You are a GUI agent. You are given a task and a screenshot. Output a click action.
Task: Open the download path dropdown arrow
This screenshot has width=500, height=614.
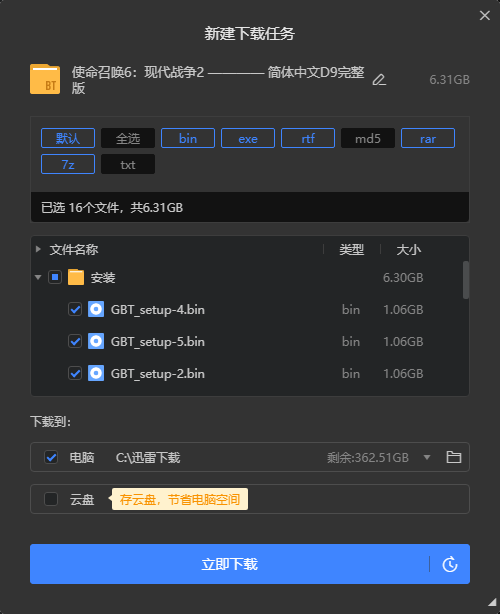427,457
